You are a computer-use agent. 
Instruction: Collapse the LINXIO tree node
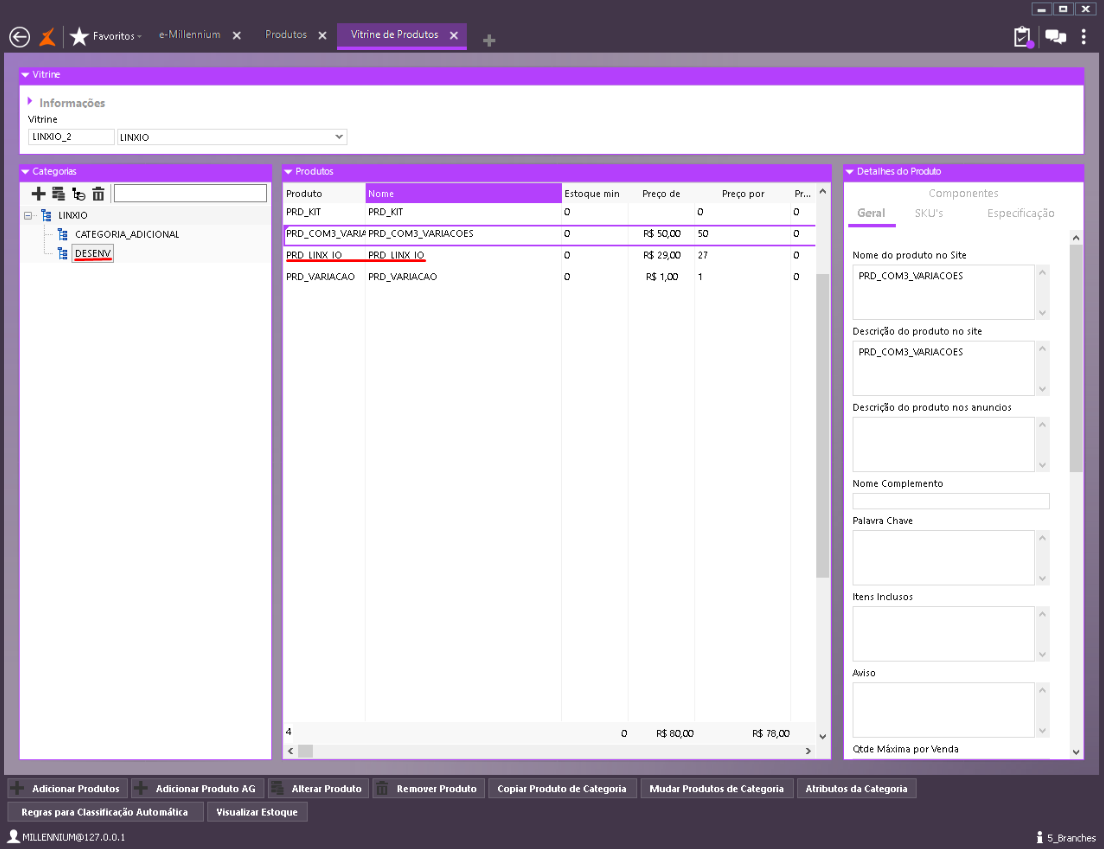(x=28, y=216)
